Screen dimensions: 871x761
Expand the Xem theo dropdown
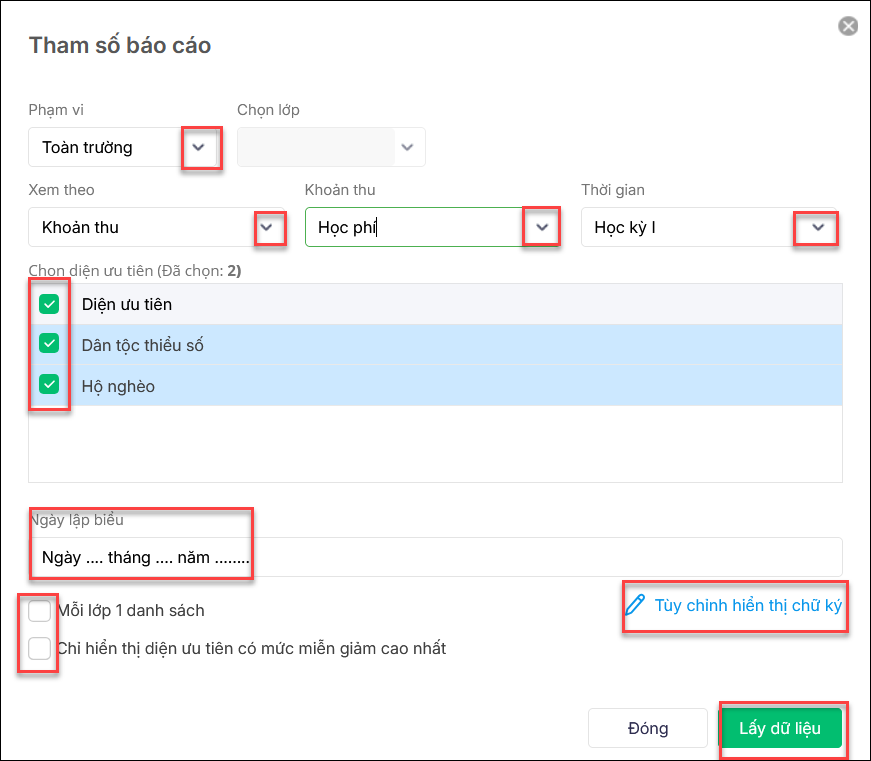pyautogui.click(x=267, y=227)
